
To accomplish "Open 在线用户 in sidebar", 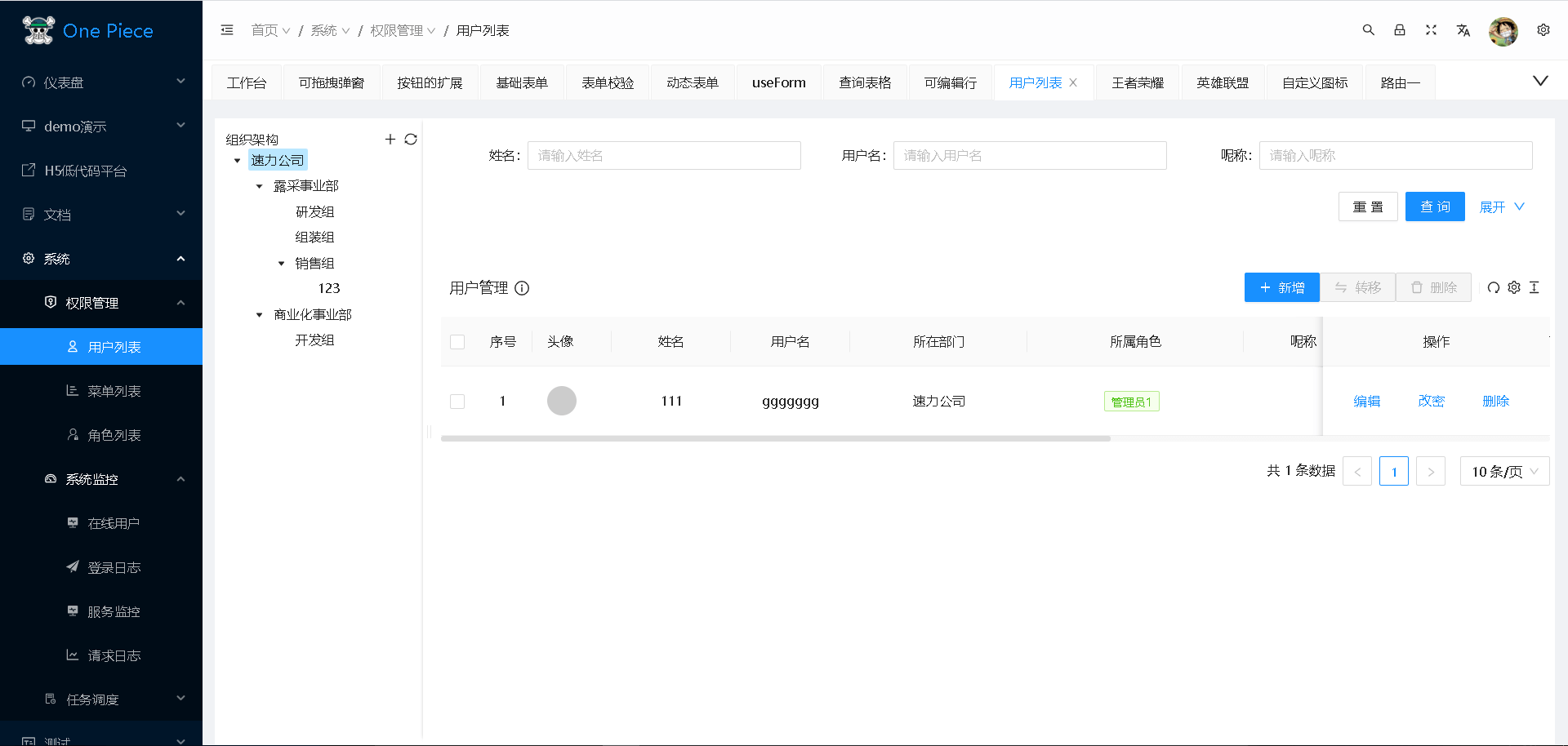I will coord(101,523).
